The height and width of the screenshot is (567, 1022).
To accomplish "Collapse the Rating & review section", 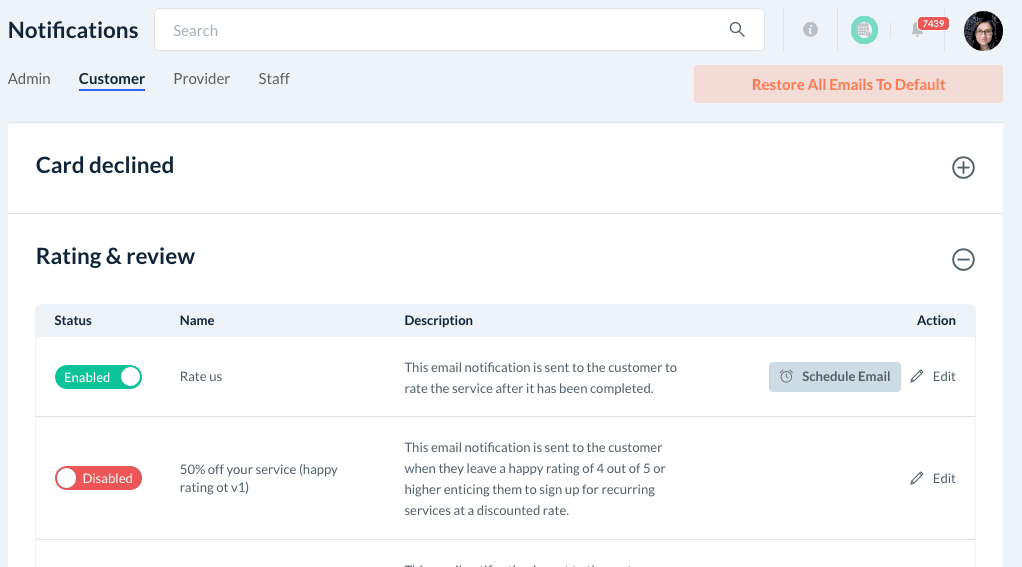I will [x=963, y=260].
